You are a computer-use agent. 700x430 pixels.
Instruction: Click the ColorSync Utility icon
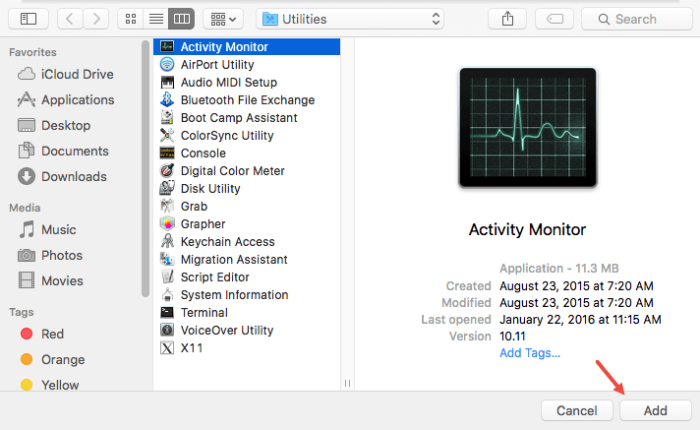click(167, 135)
